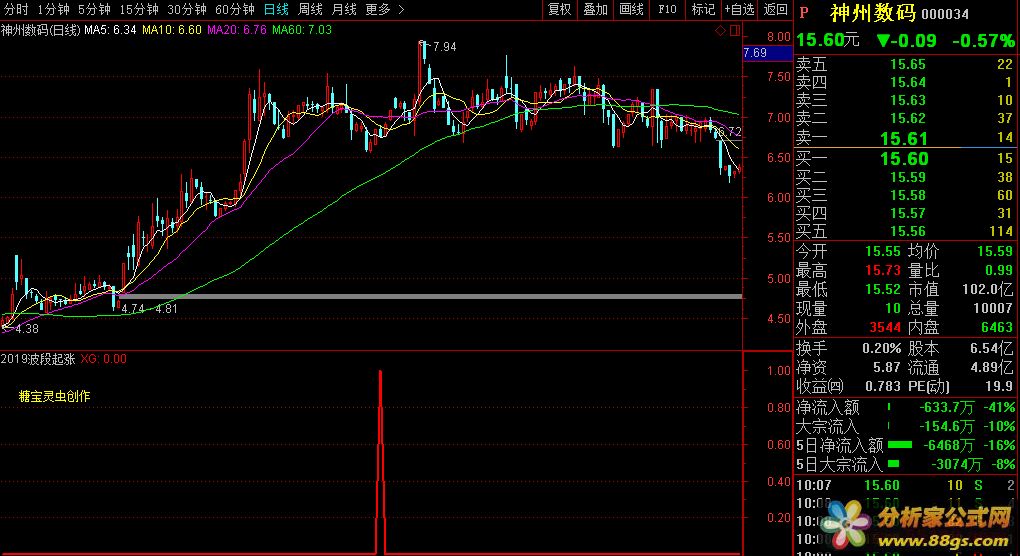Viewport: 1020px width, 556px height.
Task: Add stock with +自选 button
Action: tap(740, 9)
